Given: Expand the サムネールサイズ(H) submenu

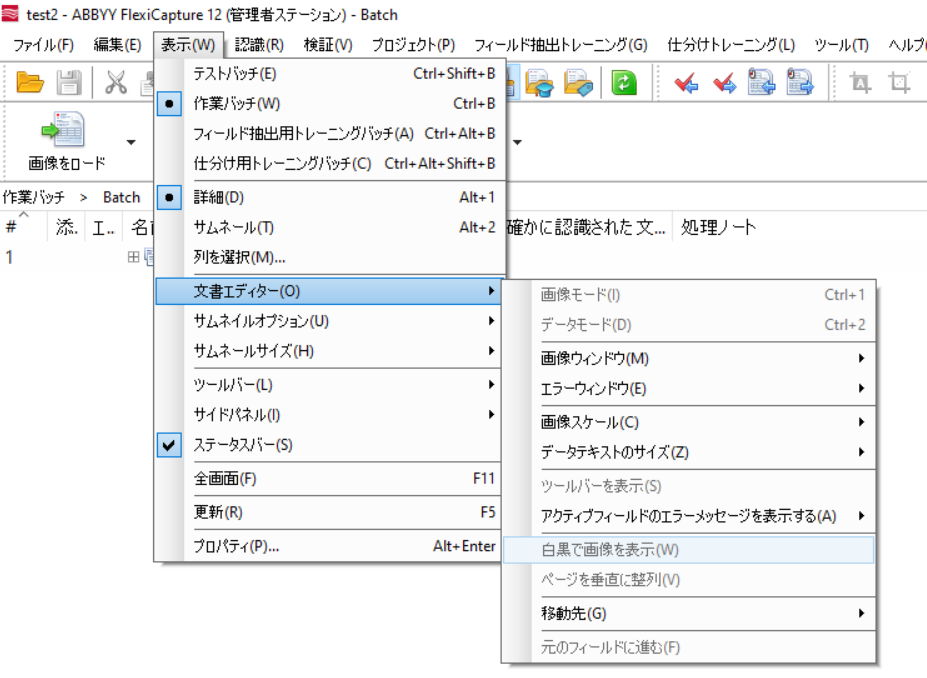Looking at the screenshot, I should [x=328, y=351].
